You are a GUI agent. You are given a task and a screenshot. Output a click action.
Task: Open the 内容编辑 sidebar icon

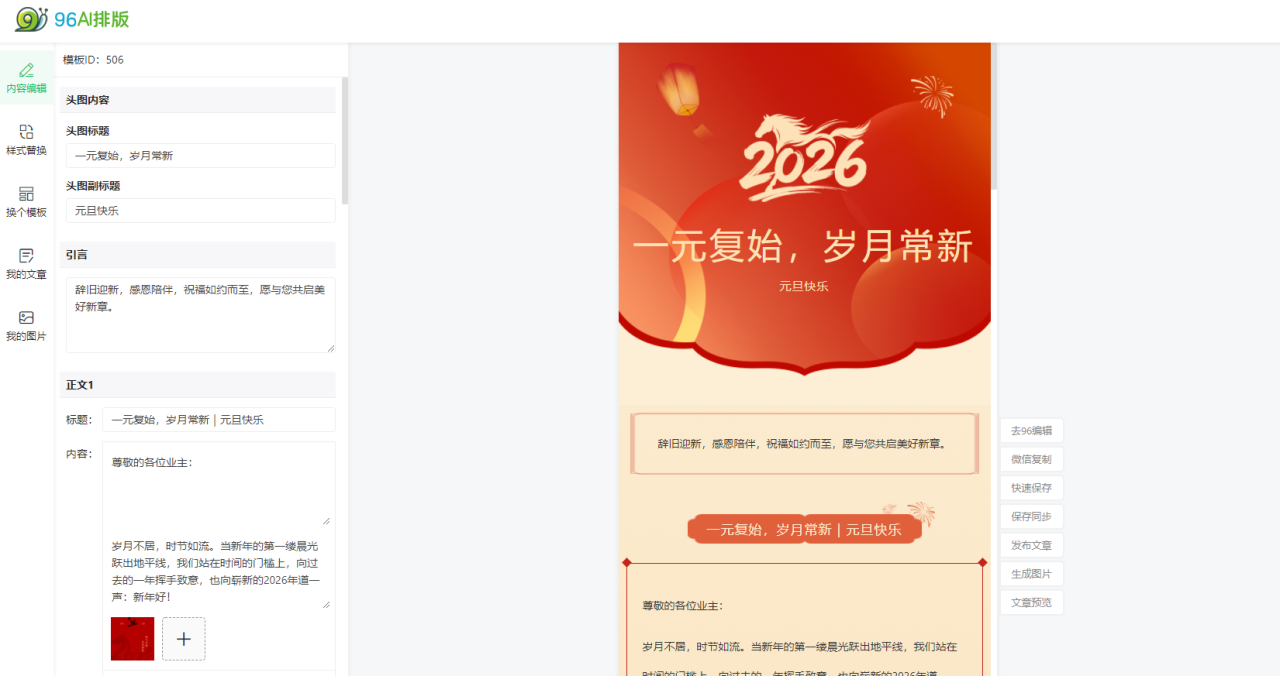point(26,78)
